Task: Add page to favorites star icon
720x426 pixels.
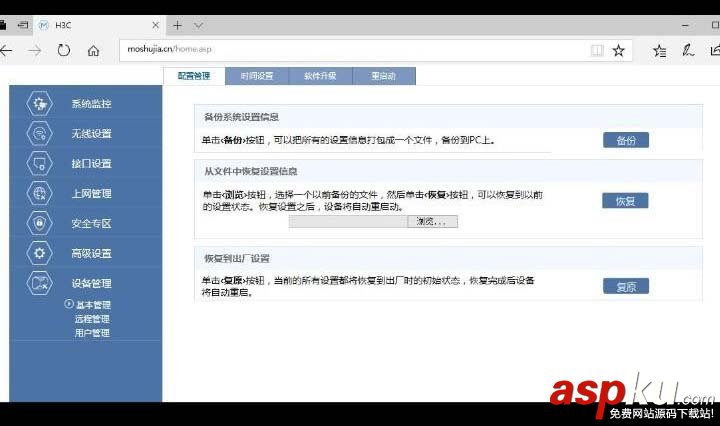Action: (619, 50)
